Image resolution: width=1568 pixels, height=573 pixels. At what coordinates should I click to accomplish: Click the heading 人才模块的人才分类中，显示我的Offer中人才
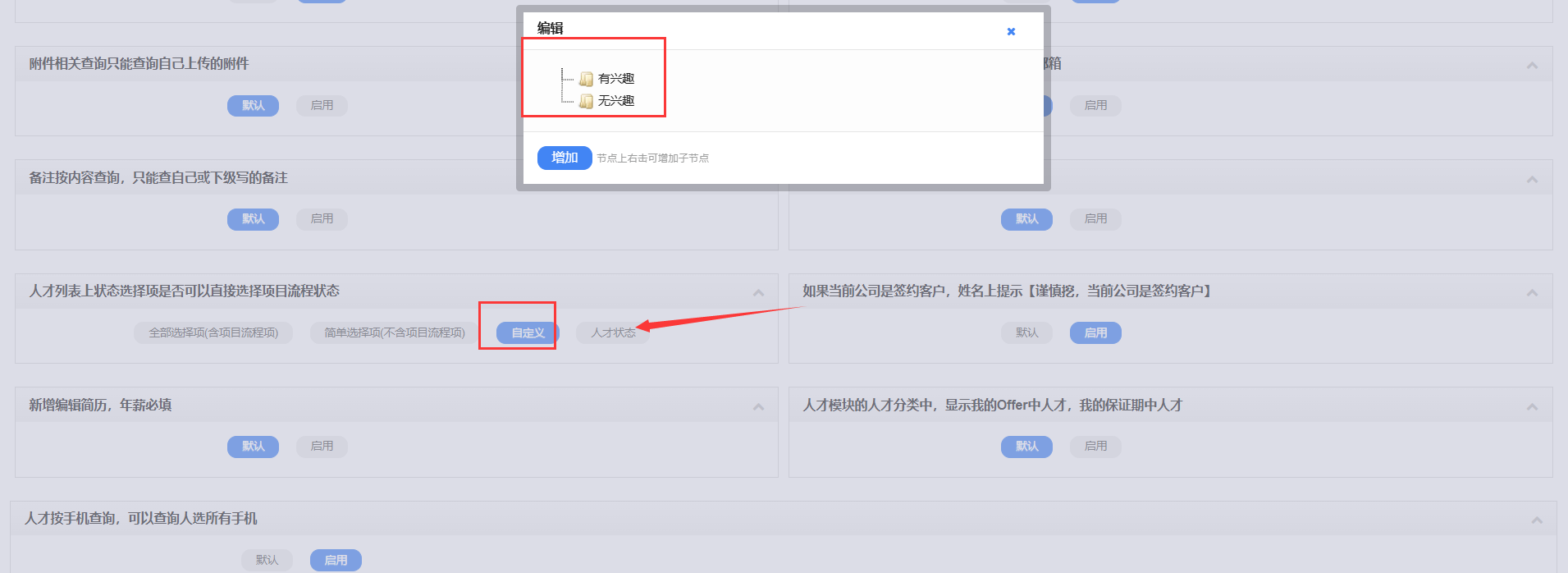992,406
